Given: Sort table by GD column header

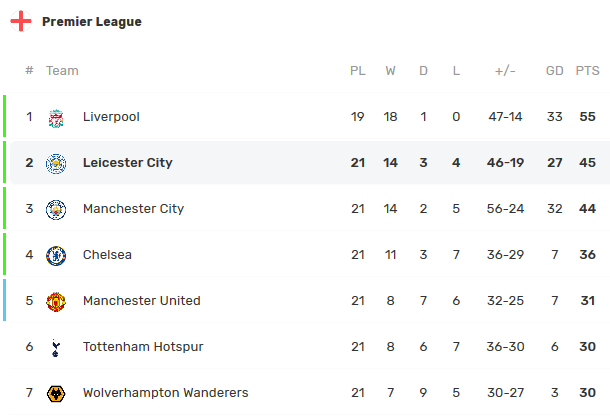Looking at the screenshot, I should click(x=554, y=71).
